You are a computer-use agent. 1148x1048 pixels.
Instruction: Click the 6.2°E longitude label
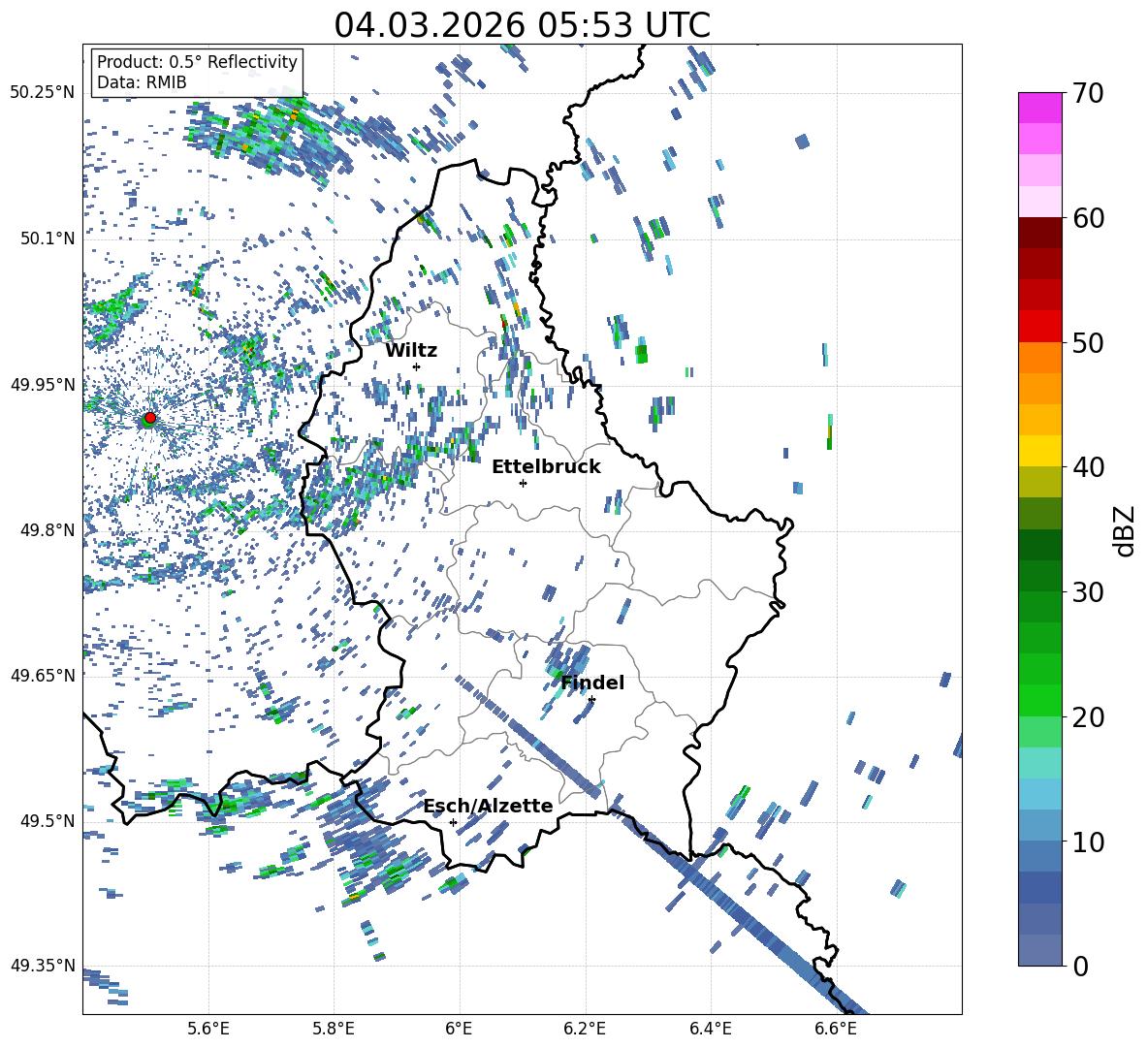click(x=585, y=1029)
